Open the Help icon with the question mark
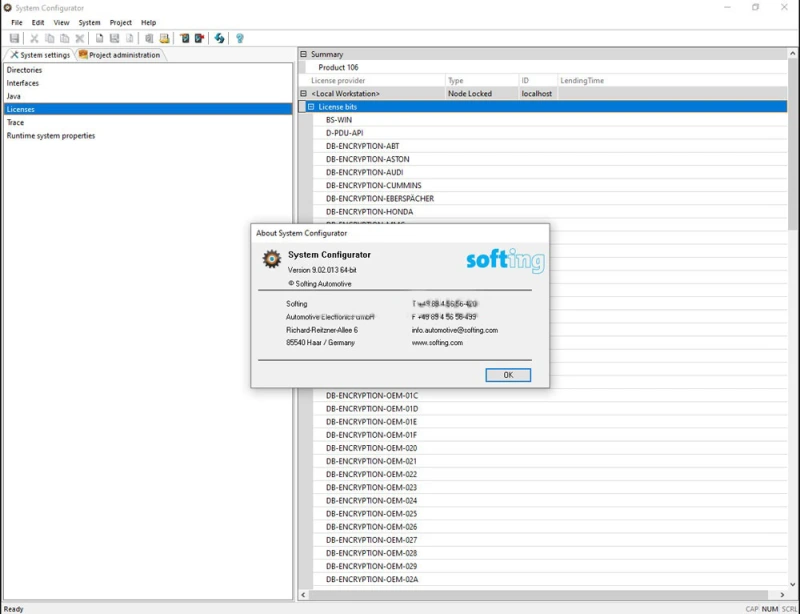 238,38
